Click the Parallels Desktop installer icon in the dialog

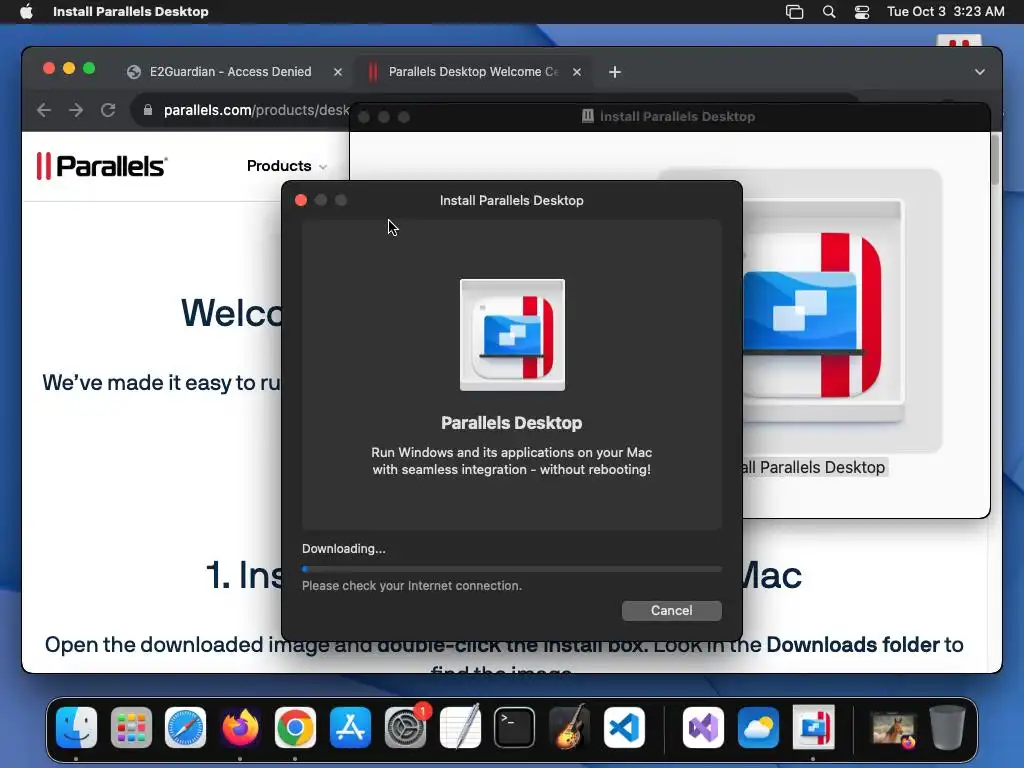[x=513, y=335]
